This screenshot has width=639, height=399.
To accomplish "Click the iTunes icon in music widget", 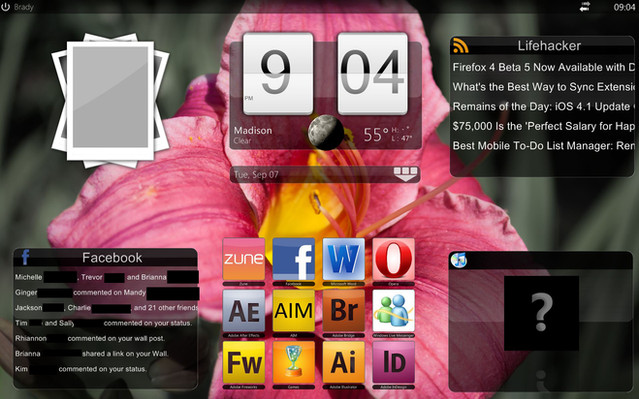I will 459,260.
